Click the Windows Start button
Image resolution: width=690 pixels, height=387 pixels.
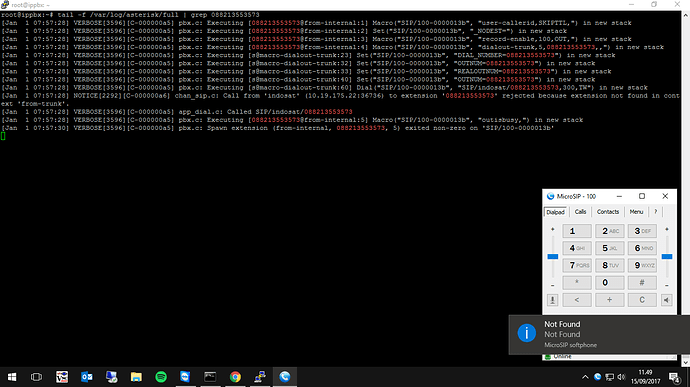click(12, 377)
